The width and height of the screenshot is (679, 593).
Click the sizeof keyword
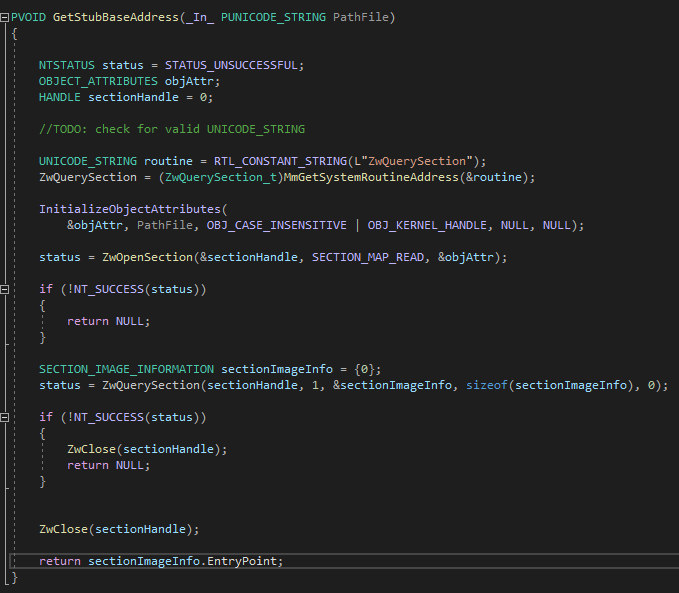pos(486,386)
